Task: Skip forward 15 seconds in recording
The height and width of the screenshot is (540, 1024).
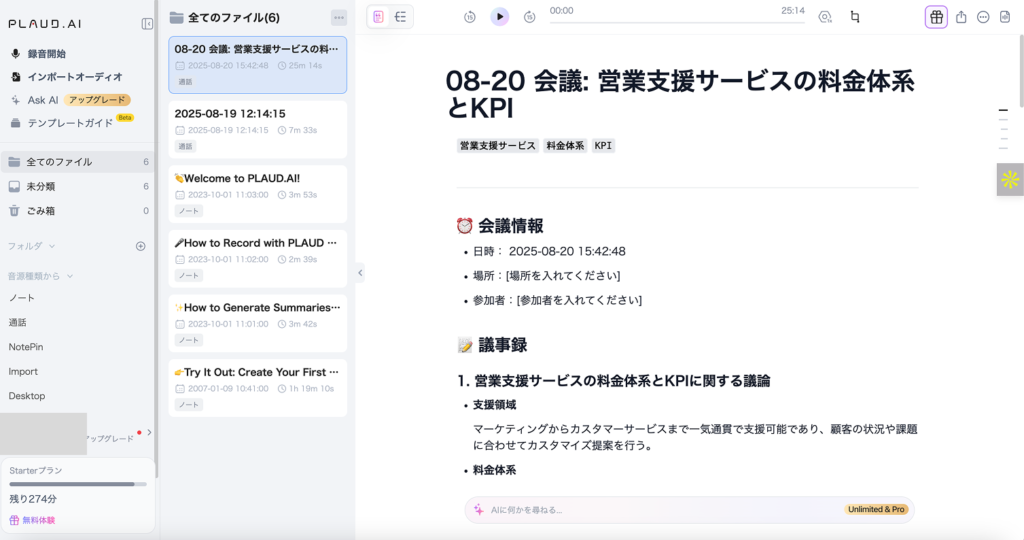Action: coord(530,17)
